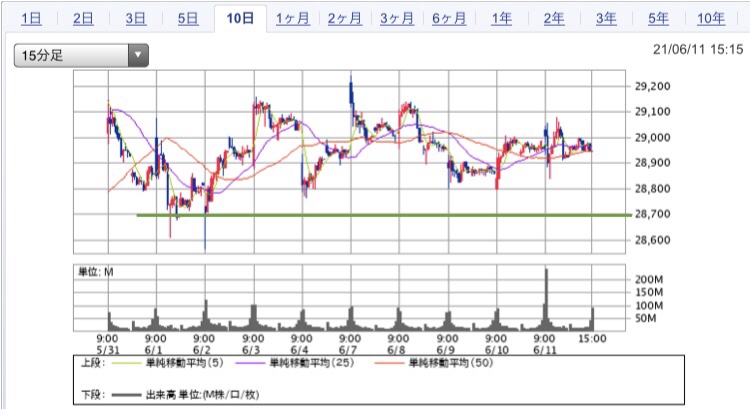Click the 28,700 price axis label
The width and height of the screenshot is (750, 409).
pos(652,214)
